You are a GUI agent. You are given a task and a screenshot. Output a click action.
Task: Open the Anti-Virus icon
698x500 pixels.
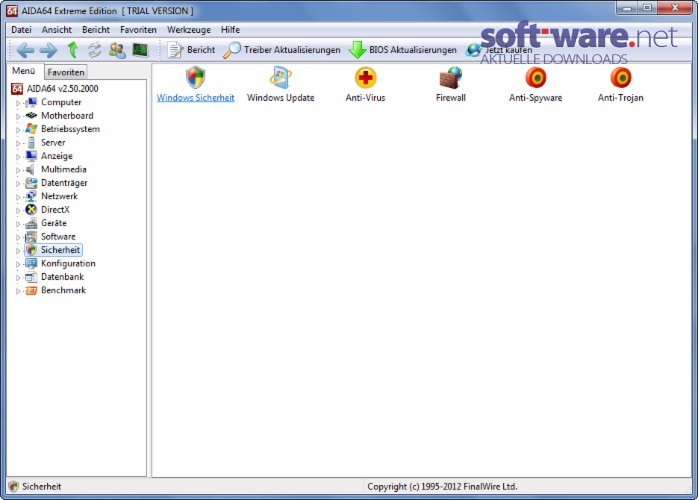coord(365,77)
